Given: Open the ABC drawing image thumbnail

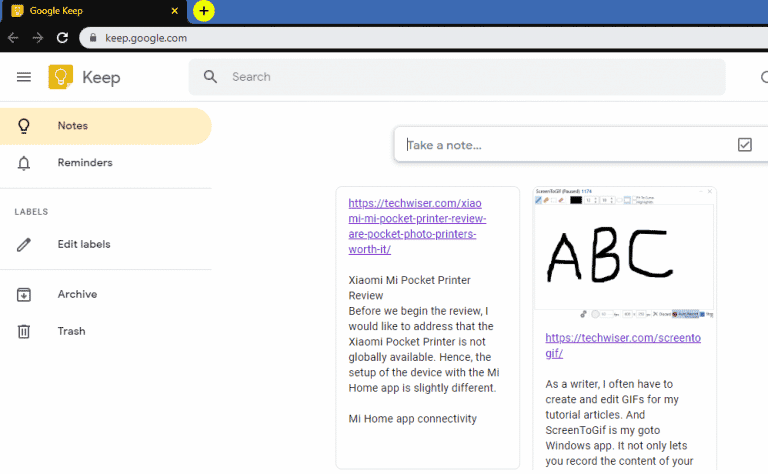Looking at the screenshot, I should tap(624, 252).
